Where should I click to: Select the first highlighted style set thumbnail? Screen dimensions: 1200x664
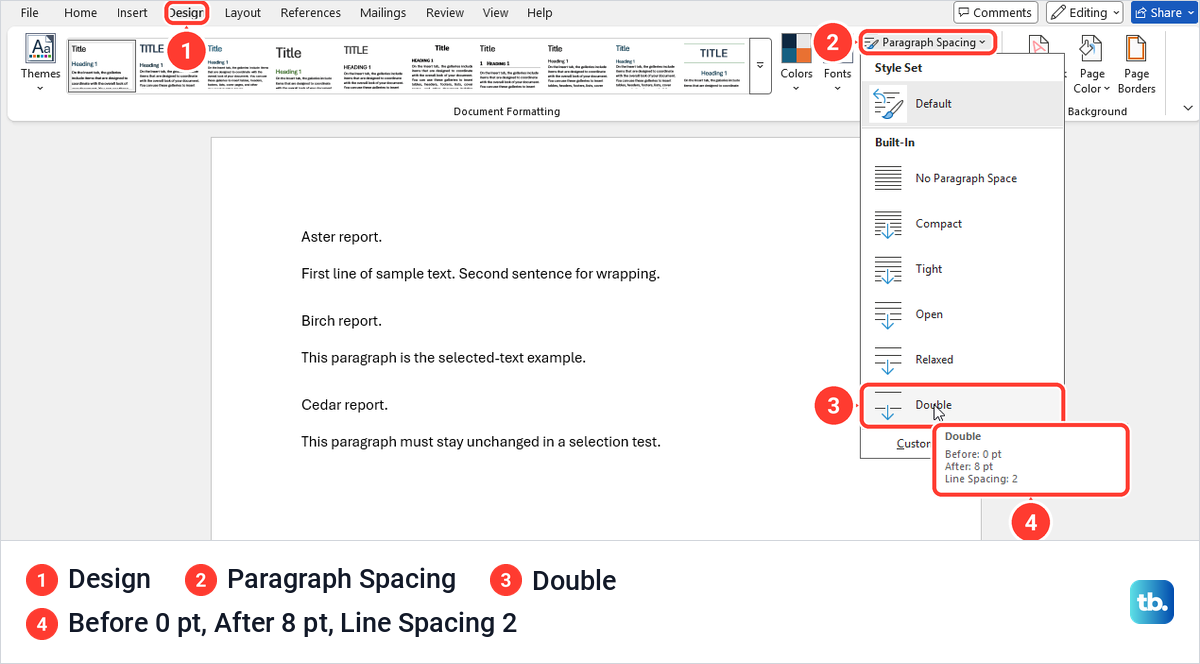101,66
